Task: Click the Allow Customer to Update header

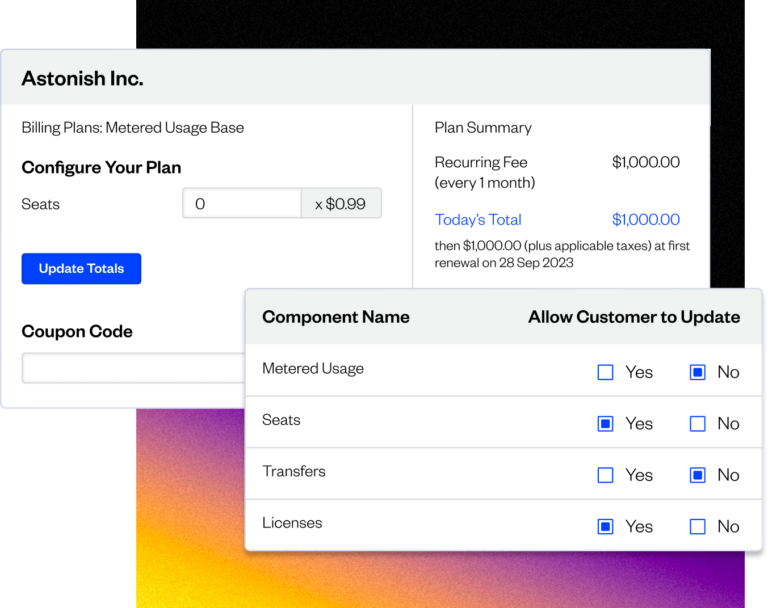Action: click(634, 317)
